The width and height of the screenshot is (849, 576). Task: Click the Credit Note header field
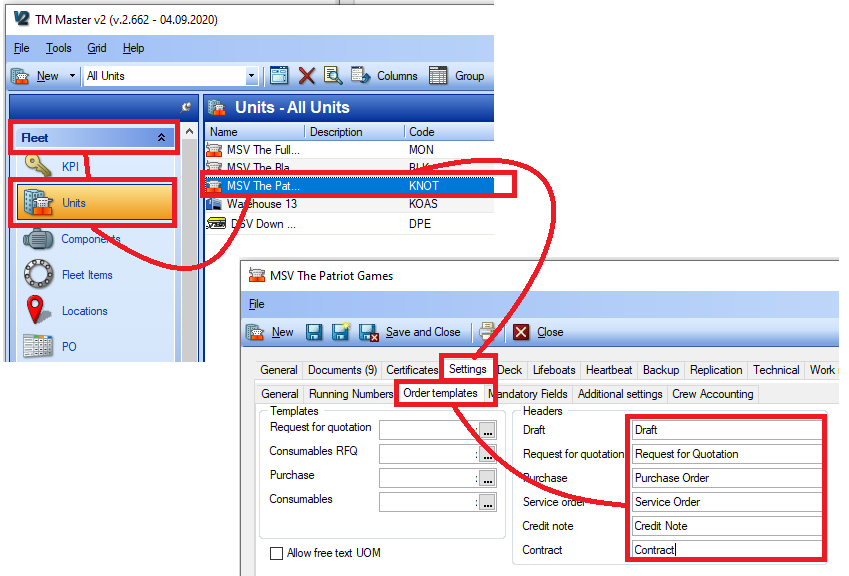pyautogui.click(x=726, y=526)
